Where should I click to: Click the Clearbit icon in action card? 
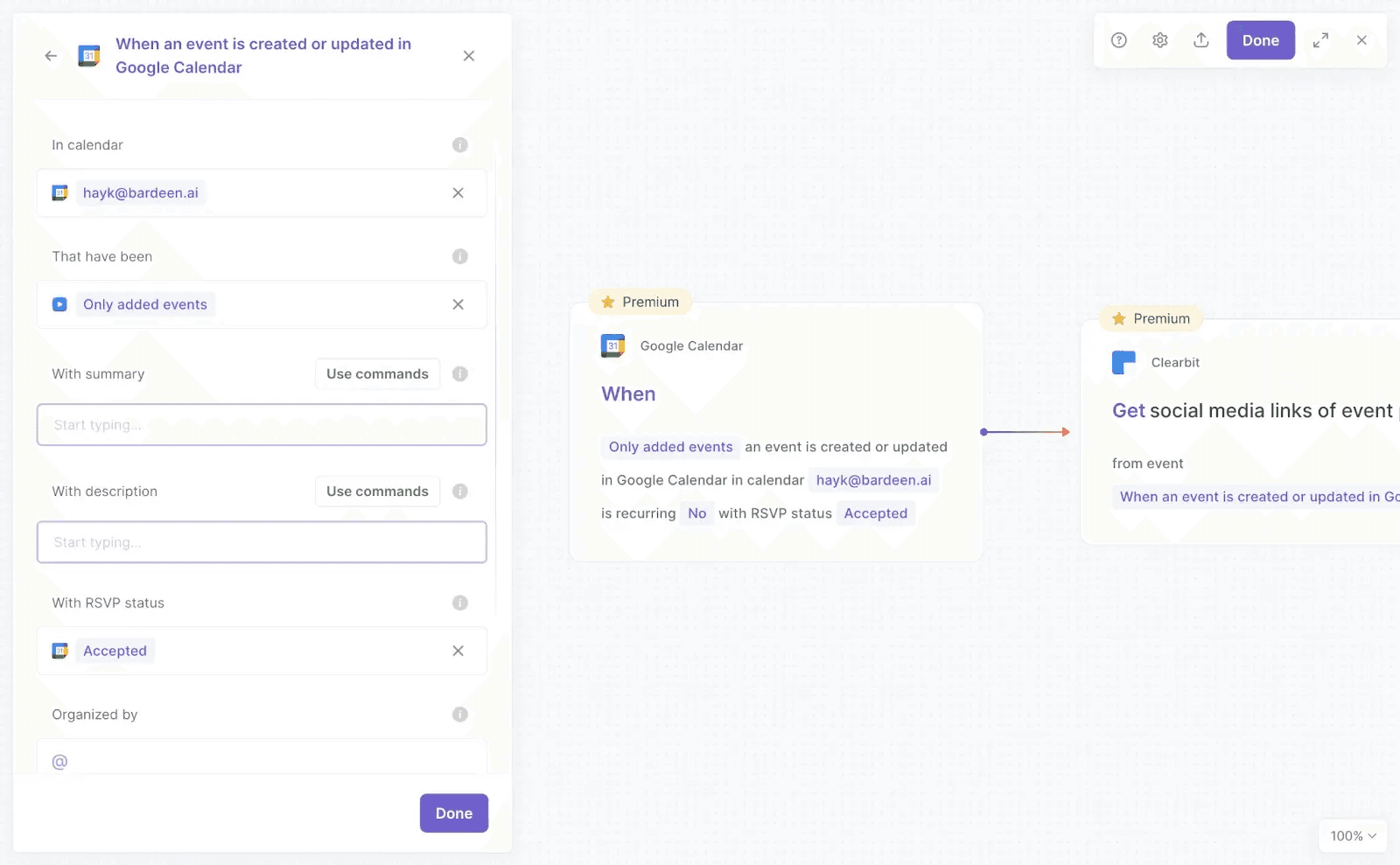[x=1124, y=362]
